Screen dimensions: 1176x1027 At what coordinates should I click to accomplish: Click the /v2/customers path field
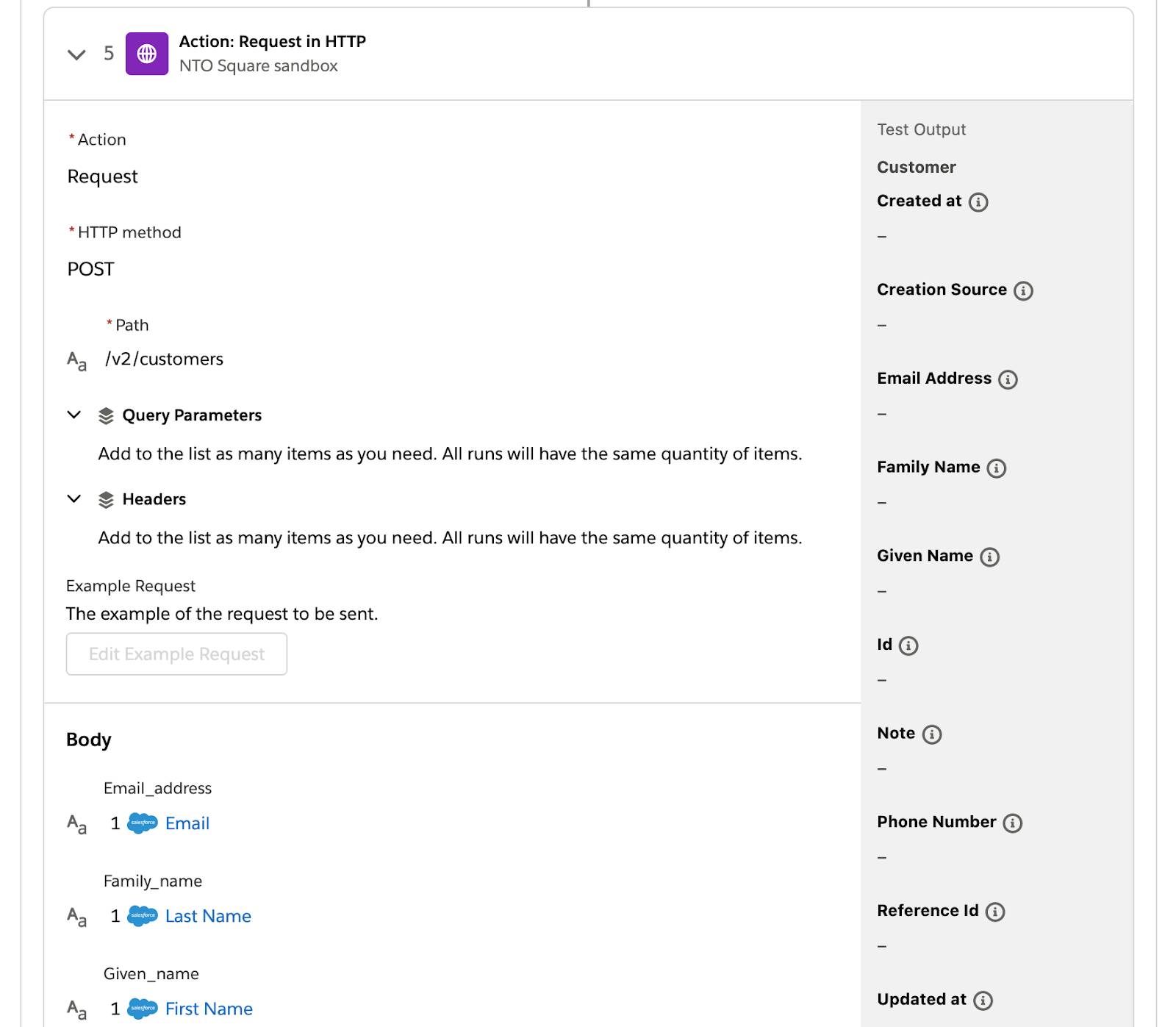point(165,359)
